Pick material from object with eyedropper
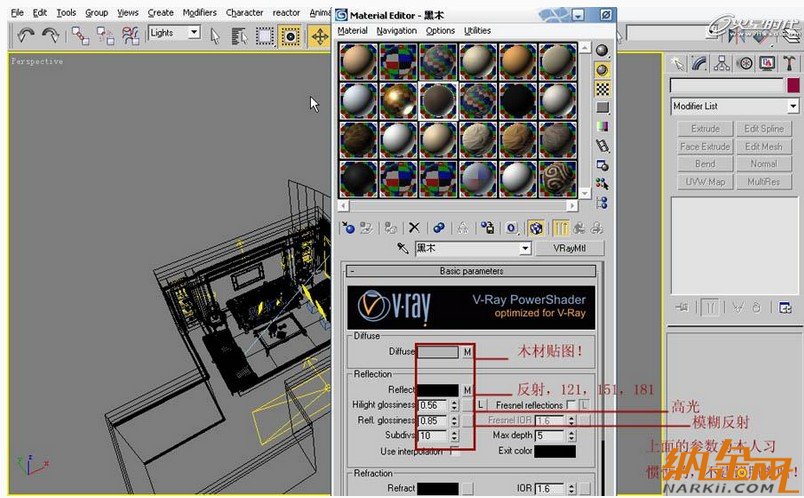The height and width of the screenshot is (498, 804). 403,248
